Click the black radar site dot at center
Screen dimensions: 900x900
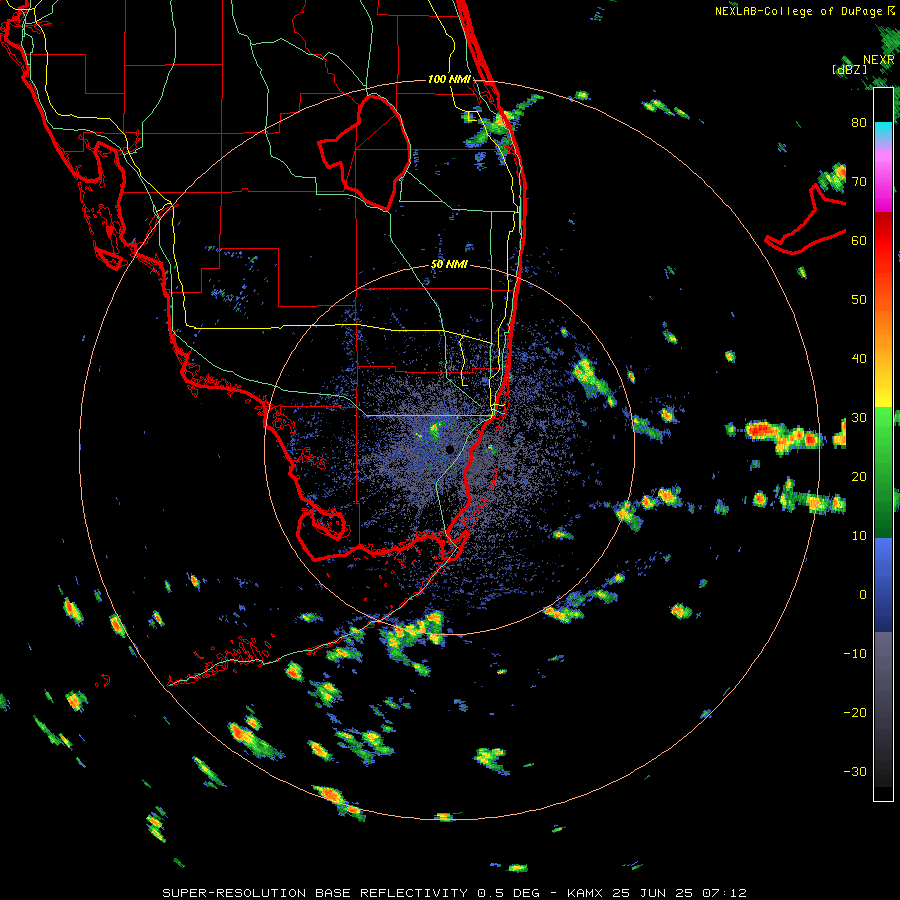pyautogui.click(x=449, y=449)
